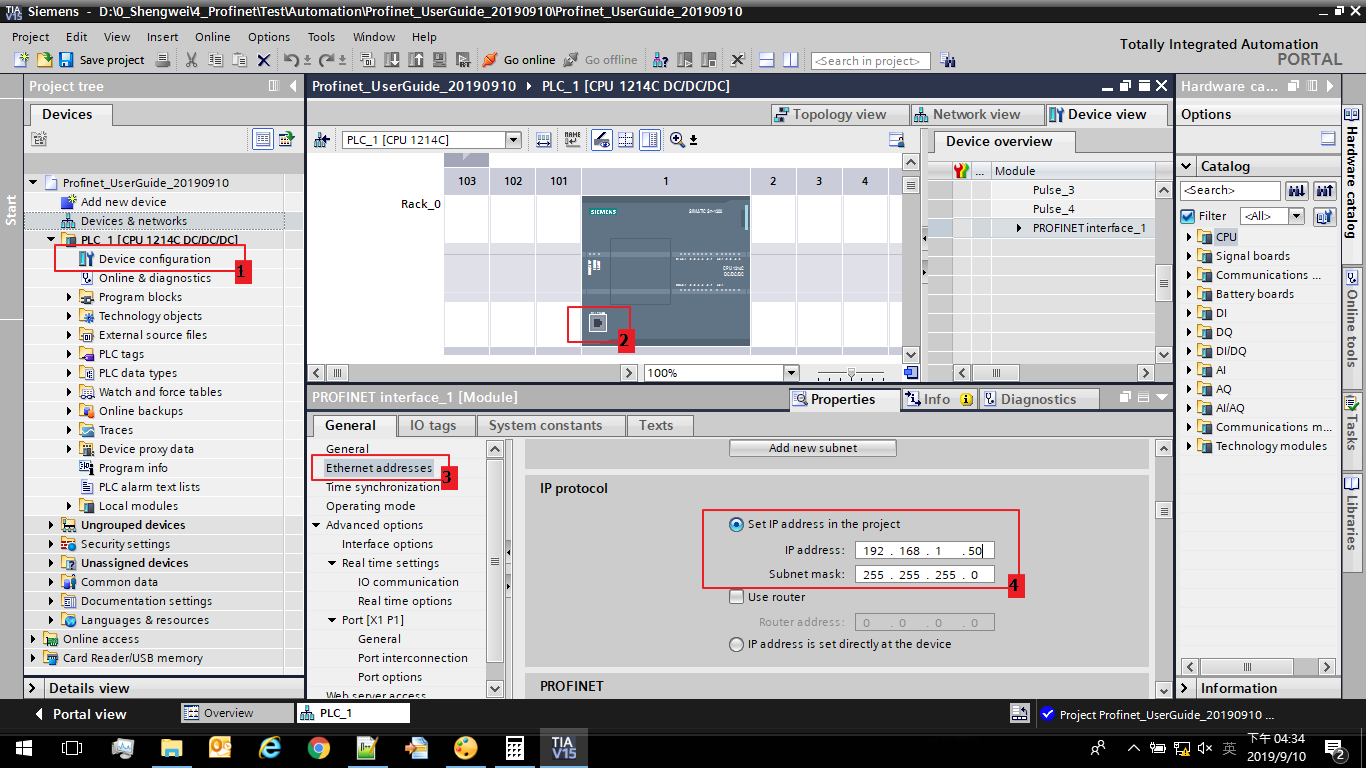
Task: Collapse the PLC_1 tree node
Action: pos(52,240)
